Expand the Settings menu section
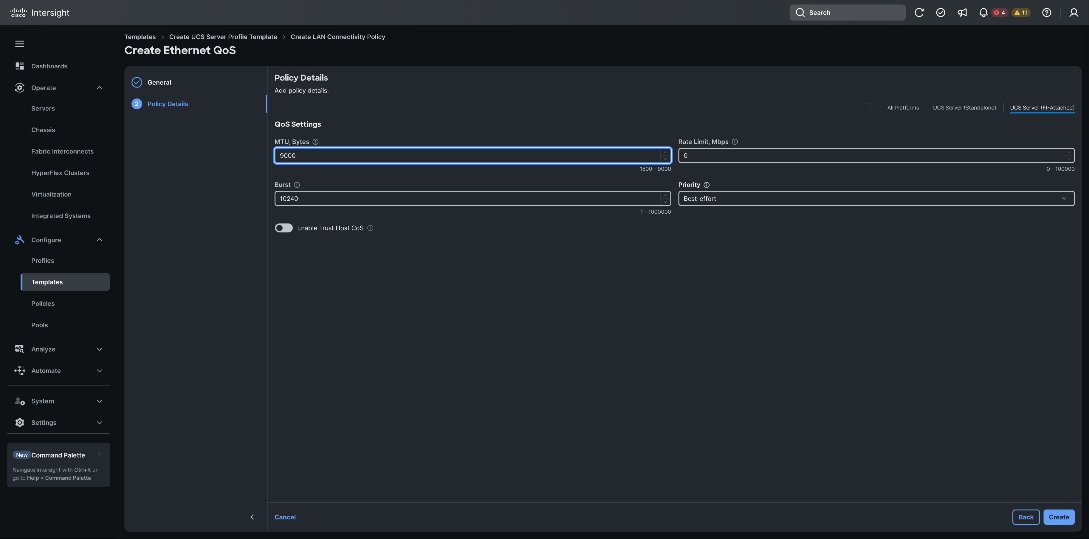The image size is (1089, 539). [x=99, y=422]
